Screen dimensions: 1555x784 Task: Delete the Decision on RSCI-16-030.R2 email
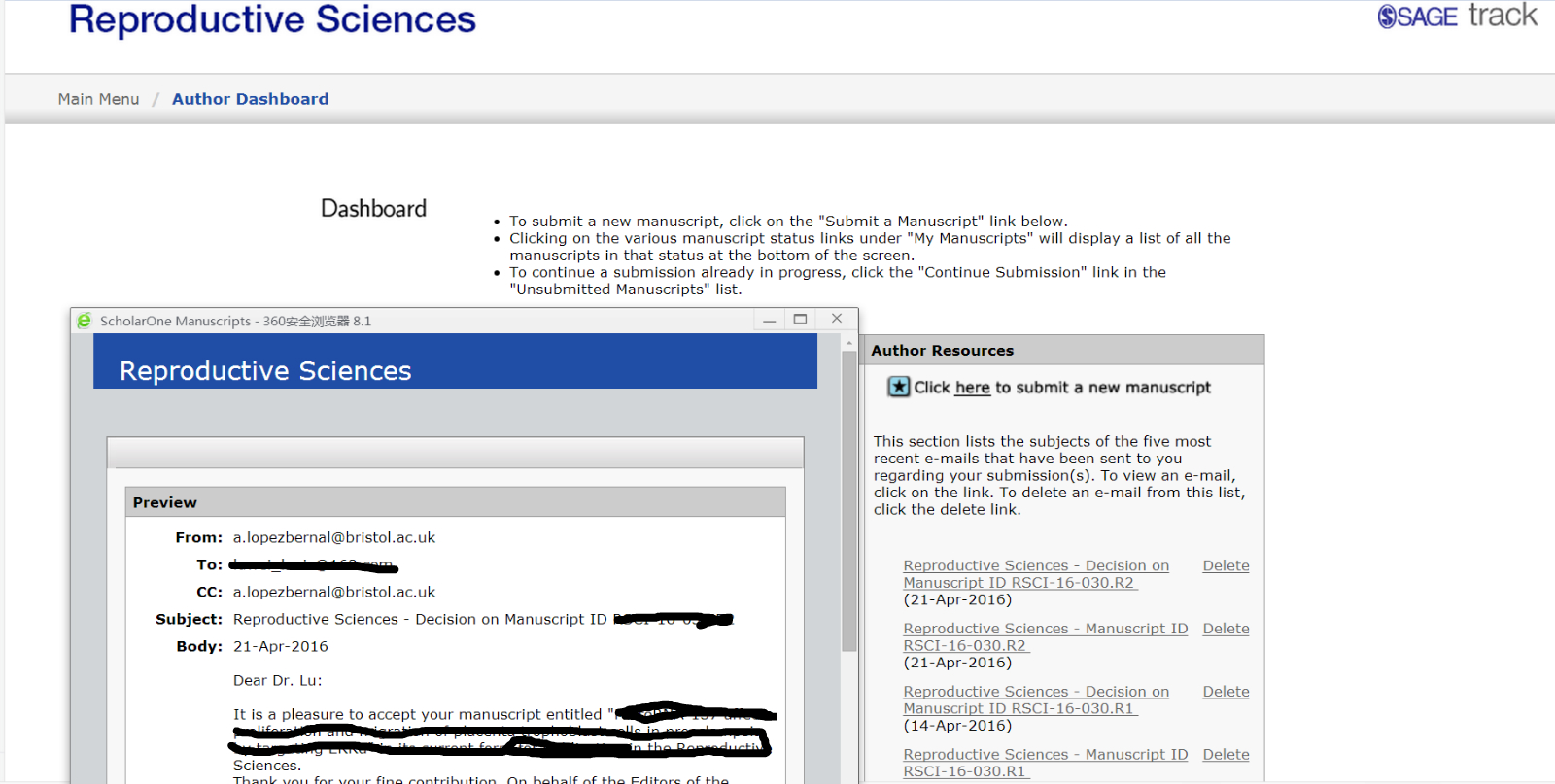[1226, 565]
